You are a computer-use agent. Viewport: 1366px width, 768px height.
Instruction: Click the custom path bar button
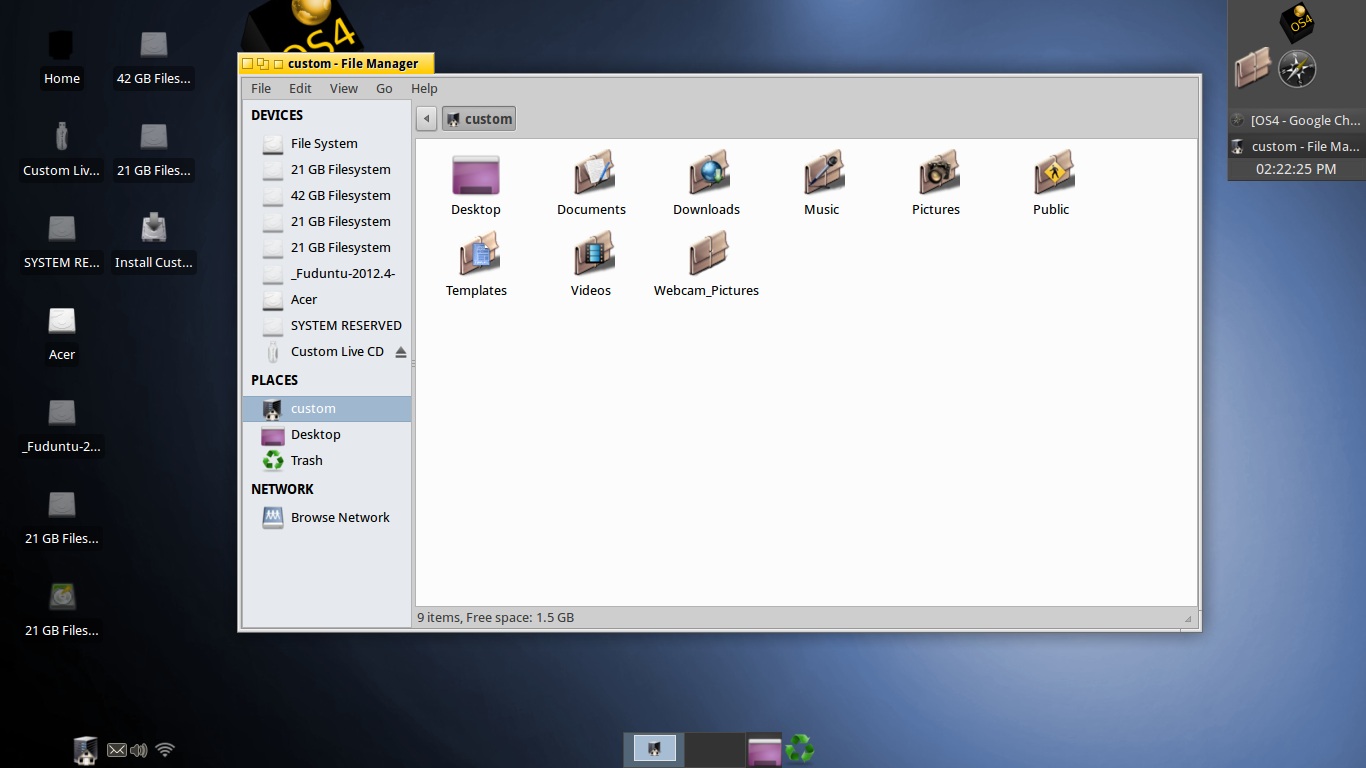[479, 119]
